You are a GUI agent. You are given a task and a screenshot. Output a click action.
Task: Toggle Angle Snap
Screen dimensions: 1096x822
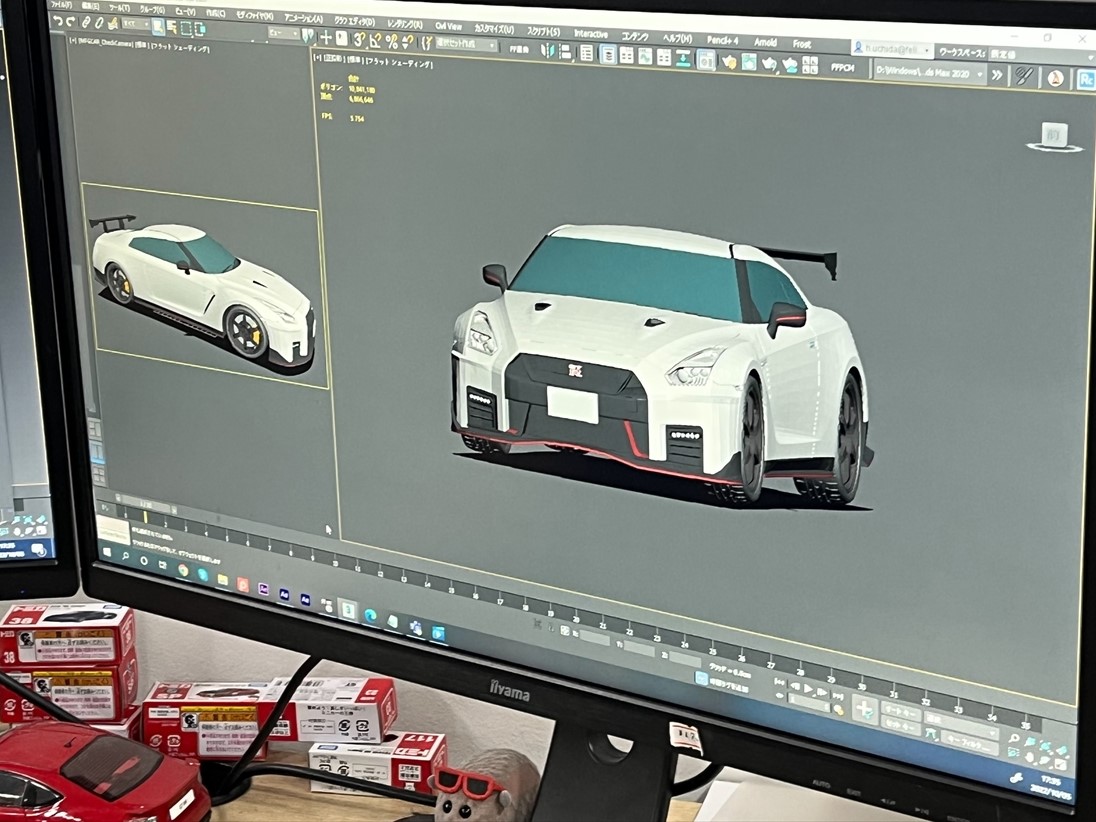[x=376, y=41]
